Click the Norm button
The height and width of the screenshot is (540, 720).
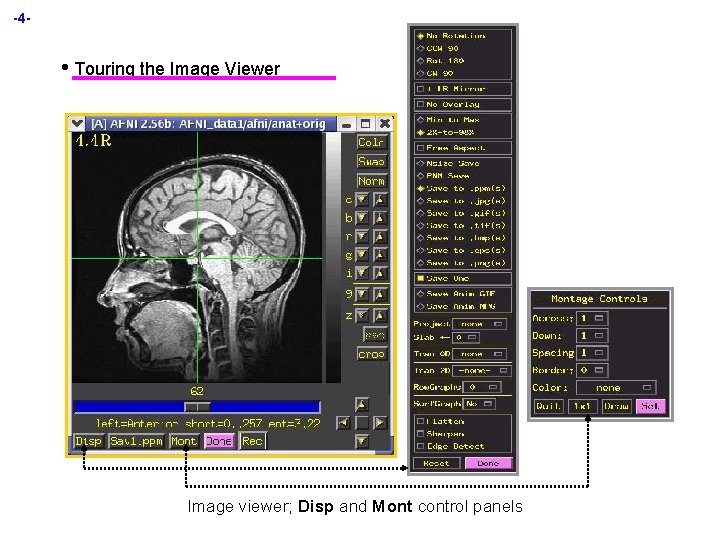click(x=371, y=181)
